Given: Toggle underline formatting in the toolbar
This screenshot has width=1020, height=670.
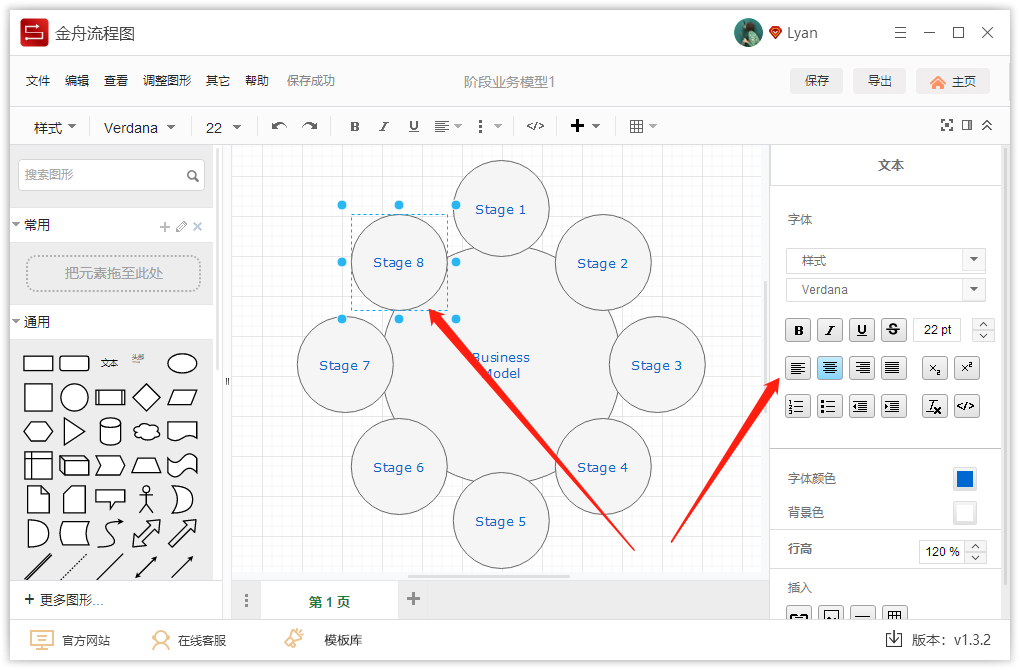Looking at the screenshot, I should (x=413, y=125).
